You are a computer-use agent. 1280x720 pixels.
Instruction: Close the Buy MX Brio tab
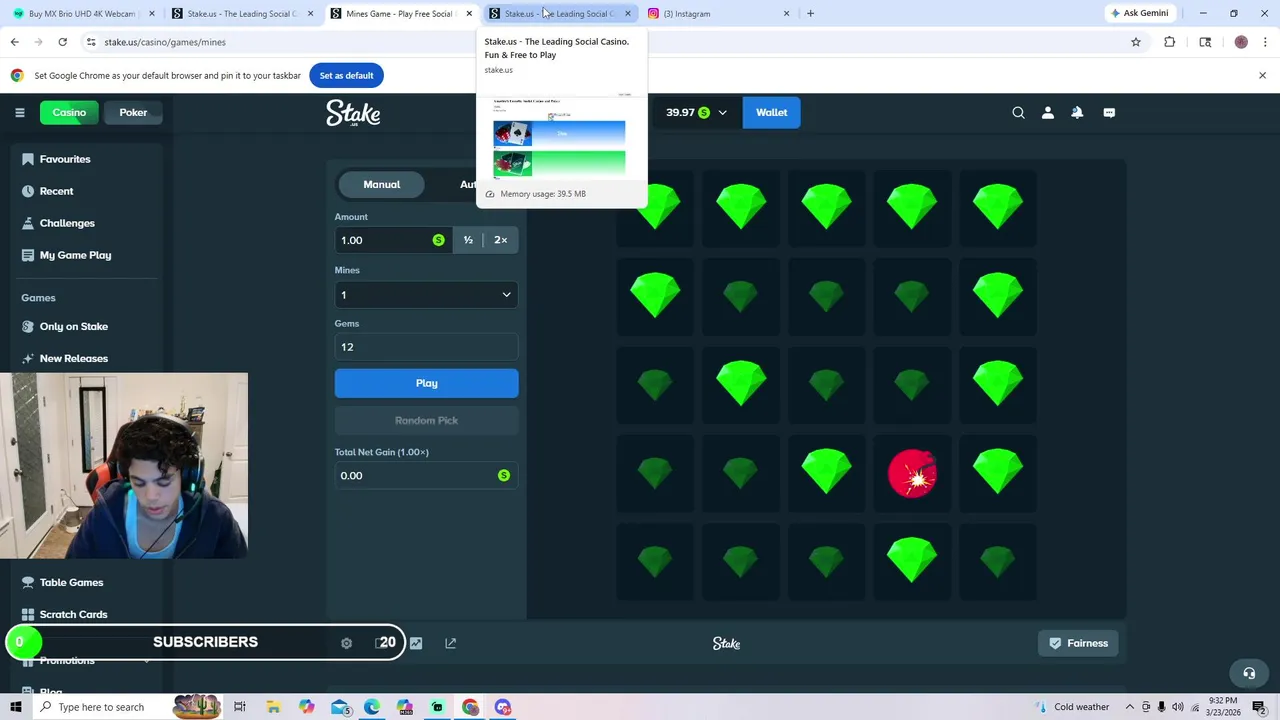pos(152,13)
